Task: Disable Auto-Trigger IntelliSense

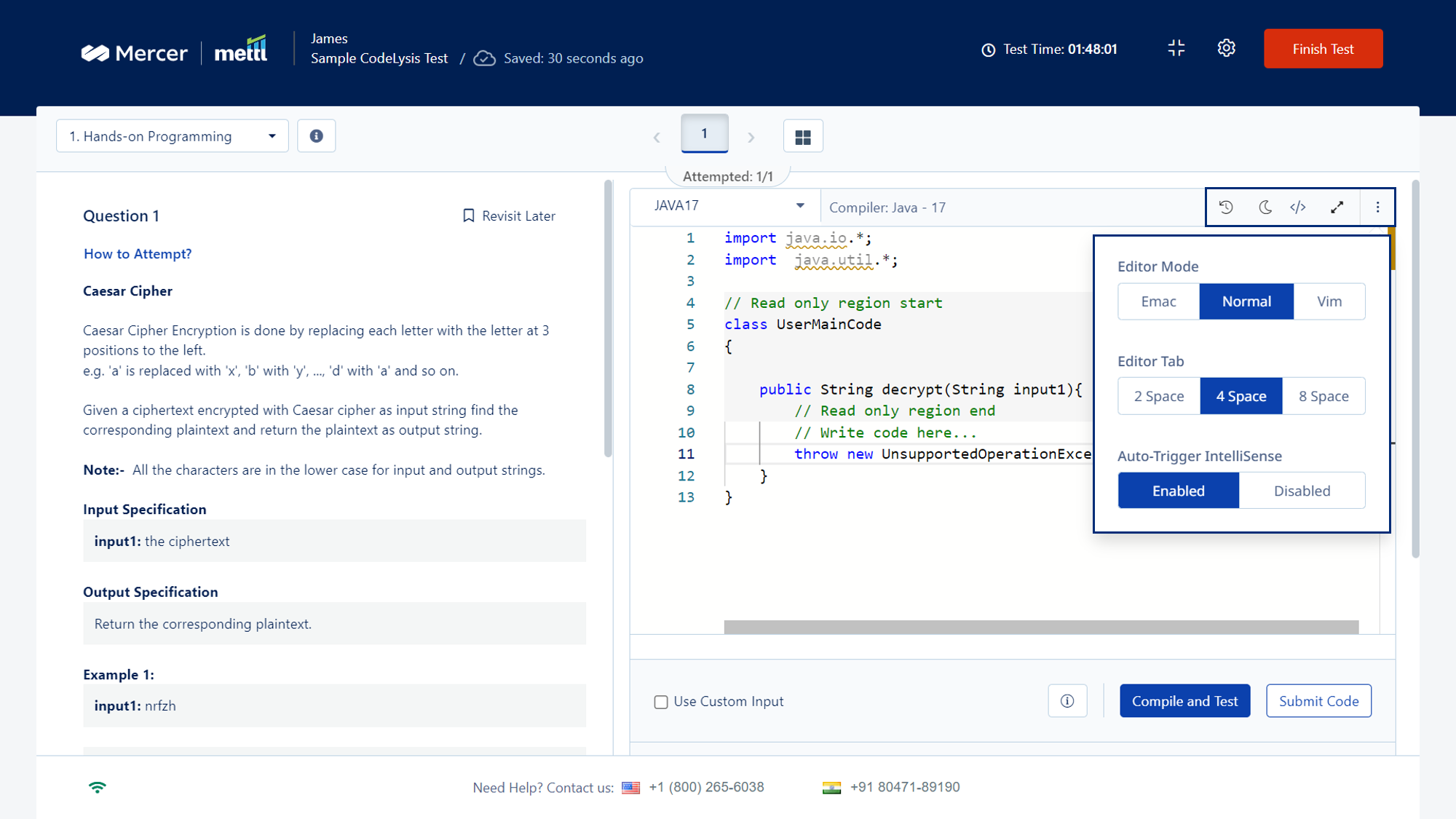Action: click(1302, 491)
